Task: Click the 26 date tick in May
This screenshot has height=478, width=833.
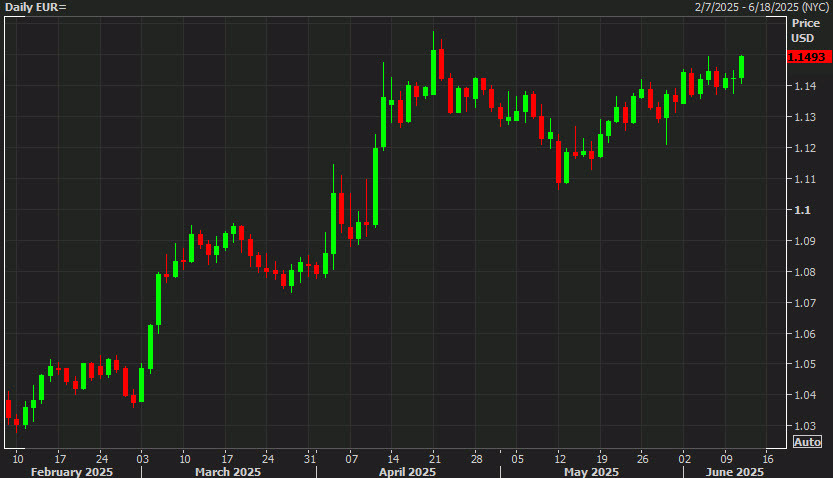Action: 643,459
